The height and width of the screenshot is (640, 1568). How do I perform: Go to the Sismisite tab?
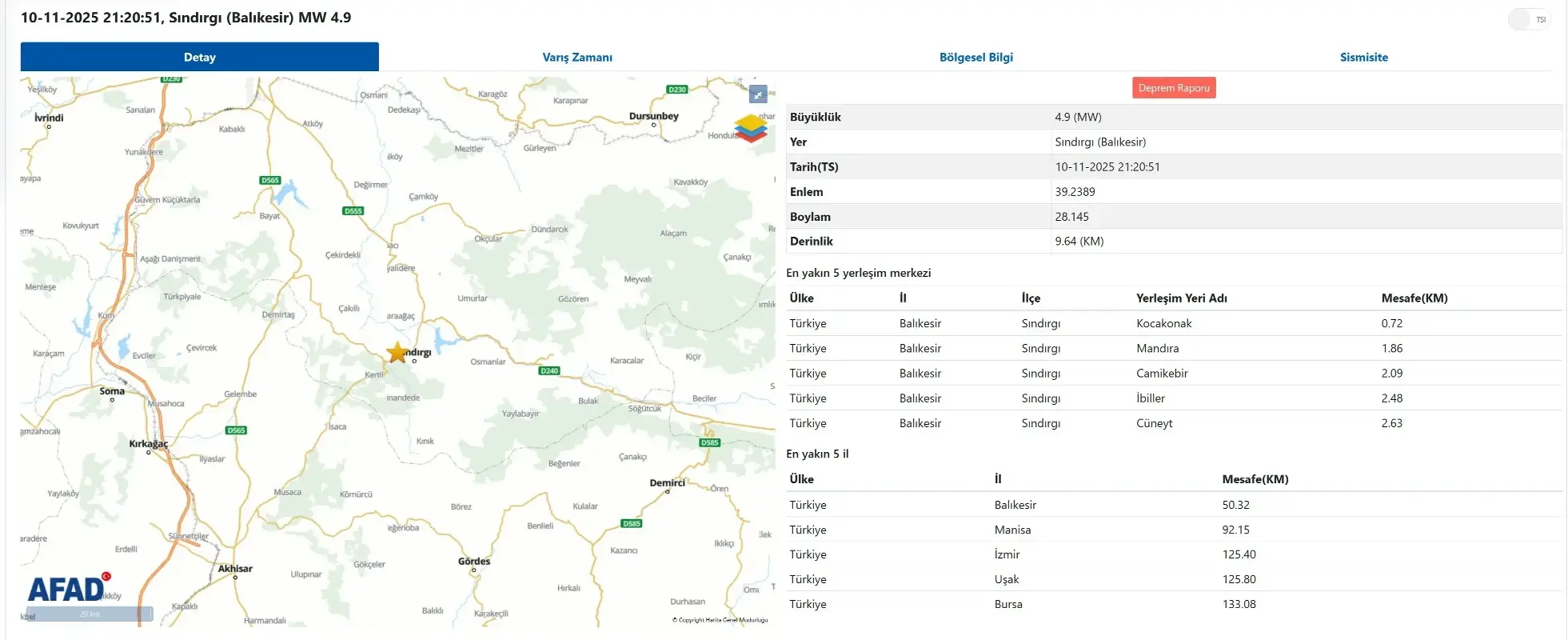tap(1363, 57)
